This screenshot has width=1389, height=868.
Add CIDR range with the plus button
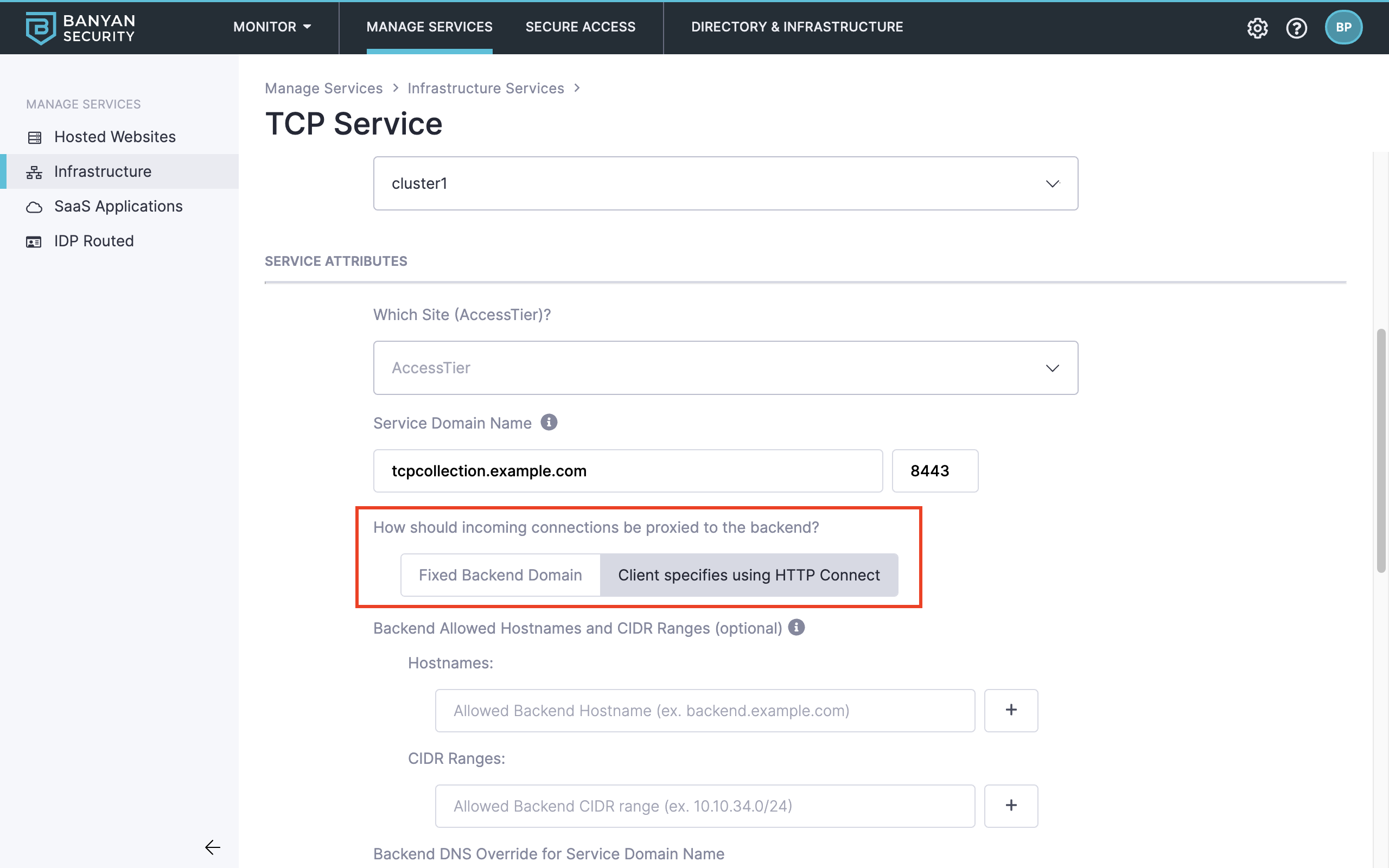click(x=1011, y=806)
